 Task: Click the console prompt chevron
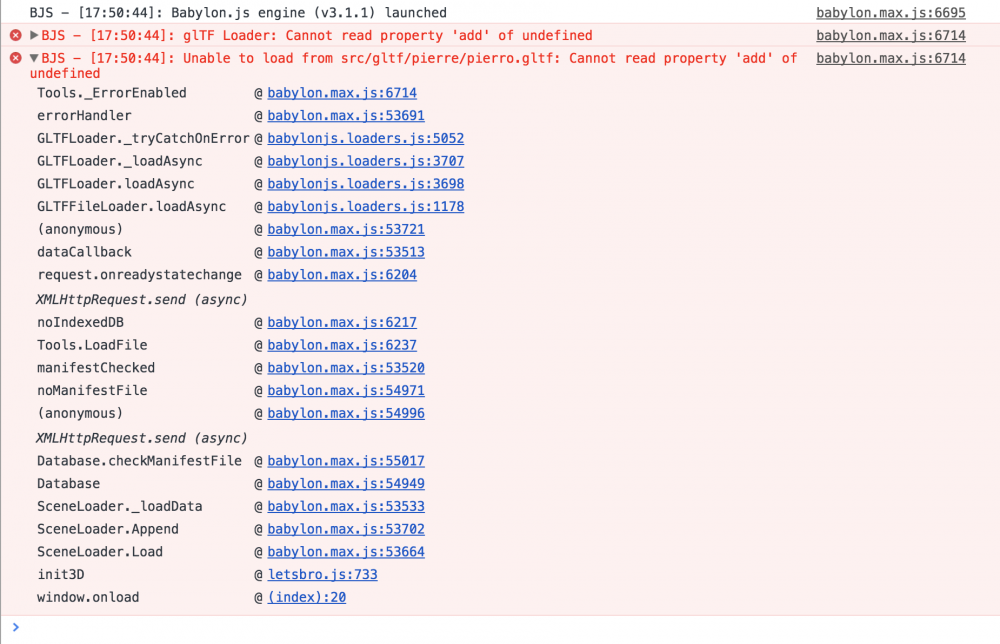[16, 627]
